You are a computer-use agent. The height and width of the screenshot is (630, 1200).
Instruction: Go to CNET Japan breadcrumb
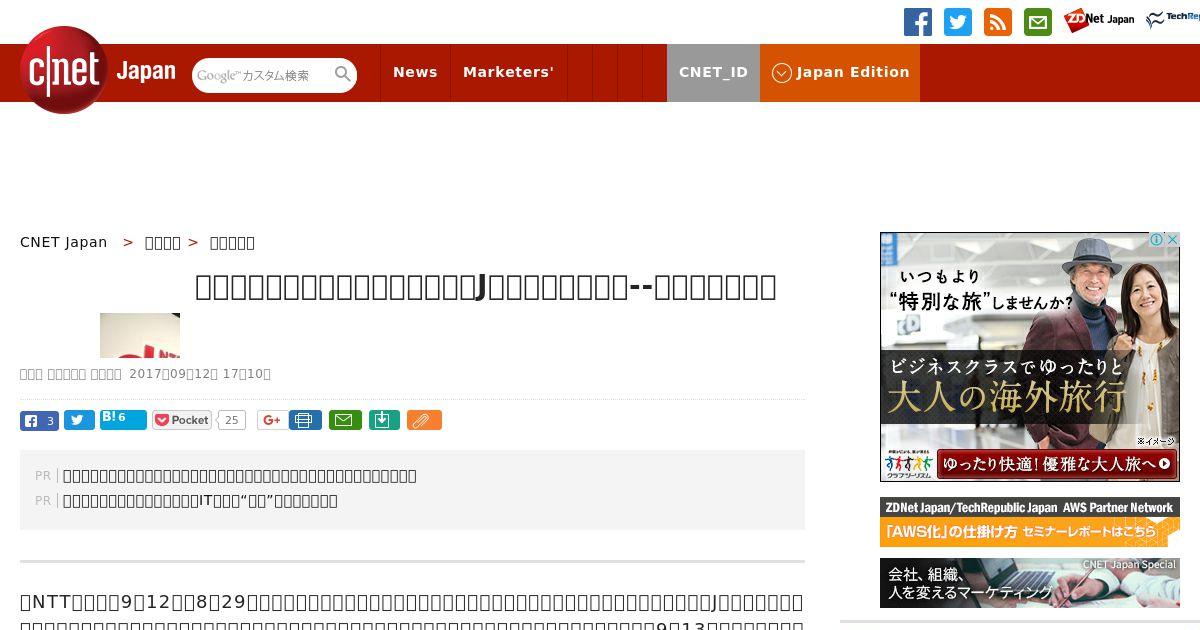[64, 242]
